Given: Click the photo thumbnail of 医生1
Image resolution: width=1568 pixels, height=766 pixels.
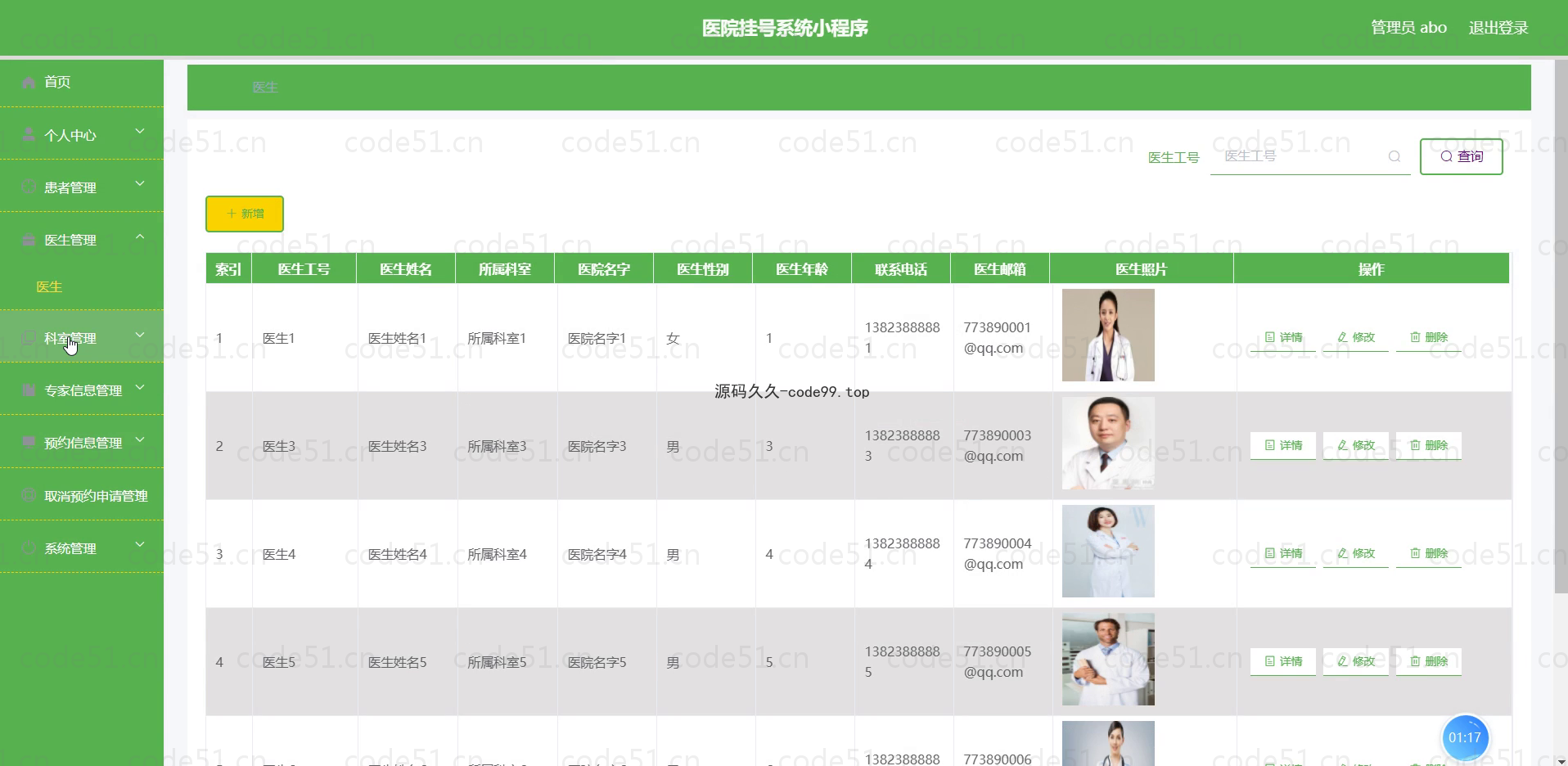Looking at the screenshot, I should [x=1108, y=335].
